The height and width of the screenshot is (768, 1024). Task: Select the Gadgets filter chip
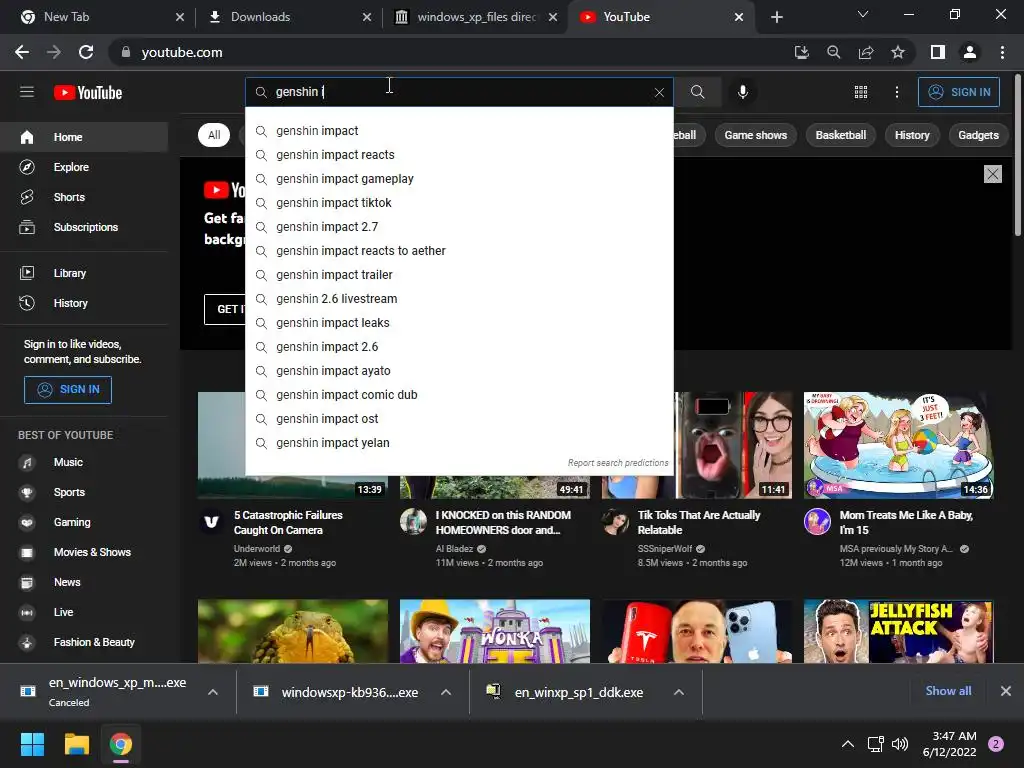pyautogui.click(x=978, y=135)
